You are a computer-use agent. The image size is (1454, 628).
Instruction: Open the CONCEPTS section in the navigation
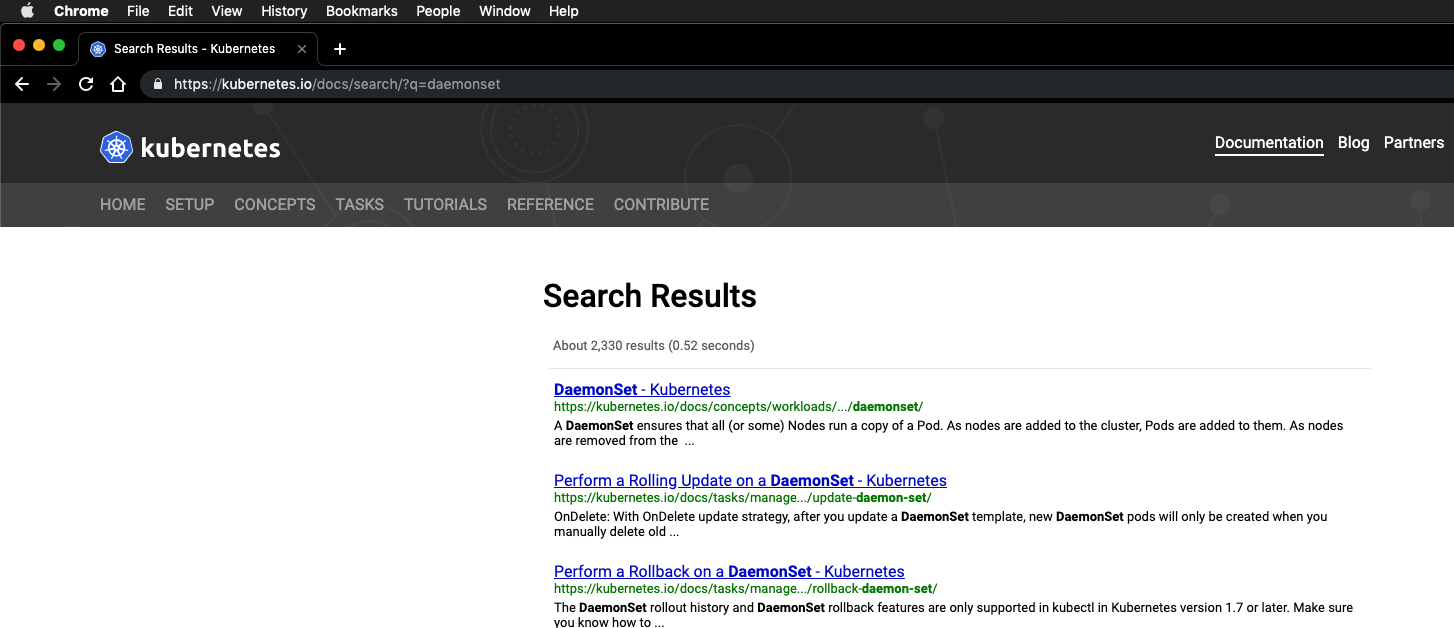coord(274,204)
